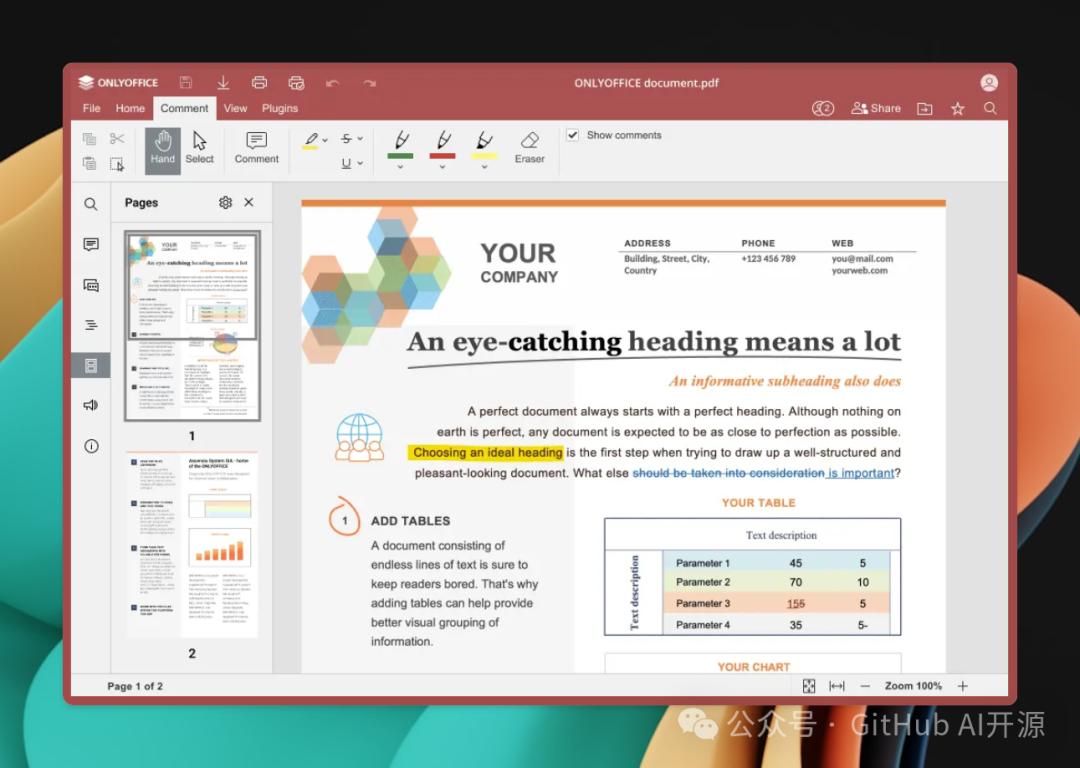Screen dimensions: 1080x768
Task: Click the co-editing users icon showing 2
Action: click(x=823, y=109)
